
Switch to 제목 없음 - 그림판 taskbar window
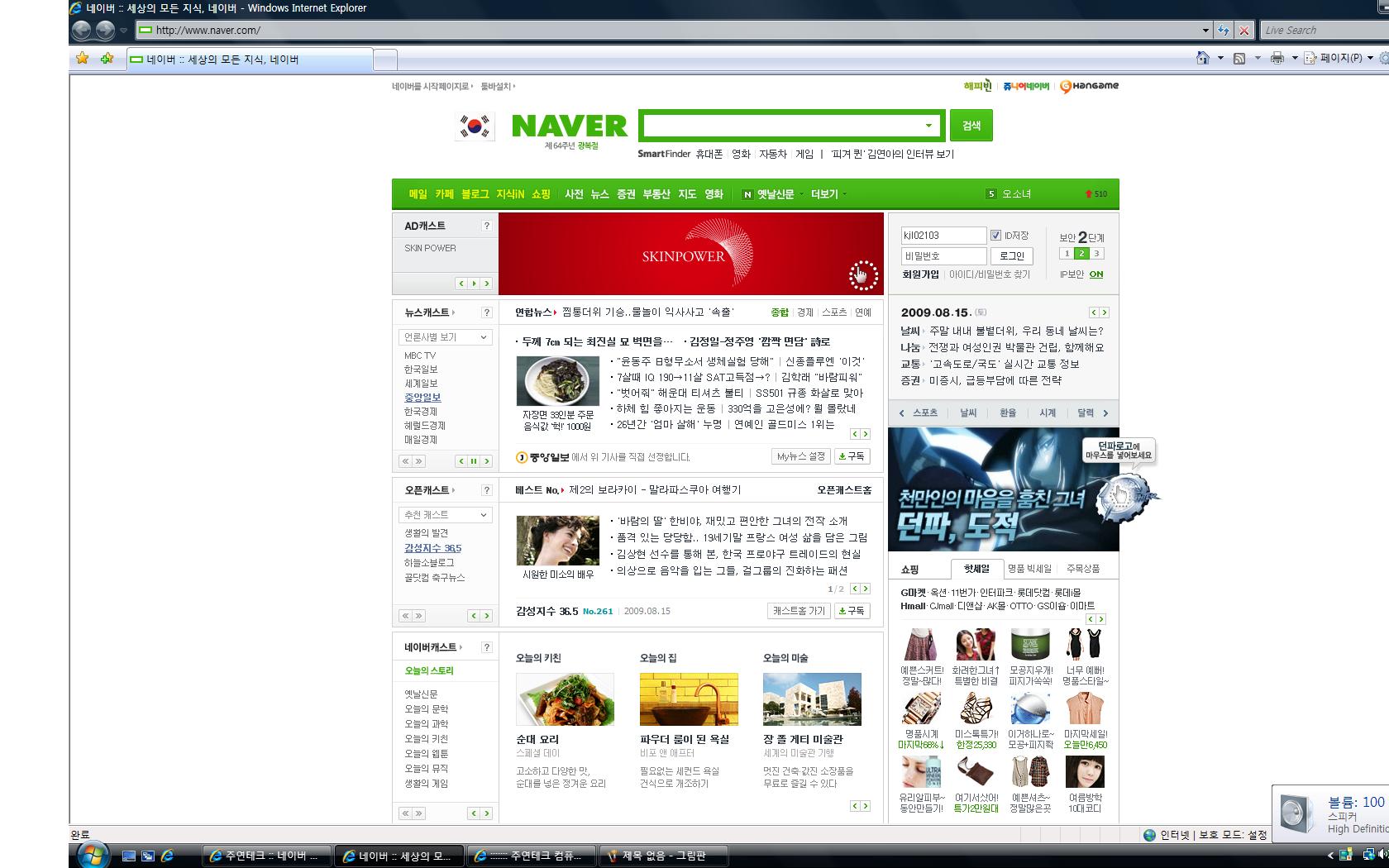pos(664,856)
